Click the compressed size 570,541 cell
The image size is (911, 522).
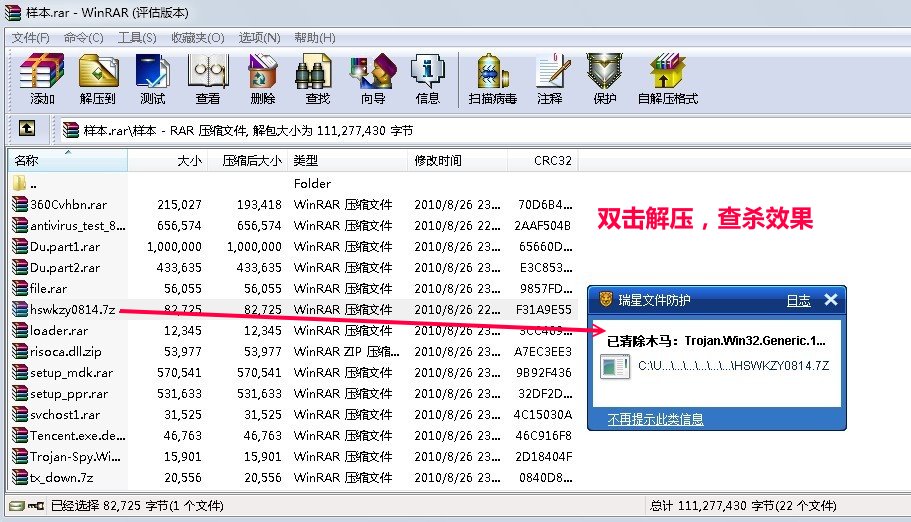[x=259, y=373]
